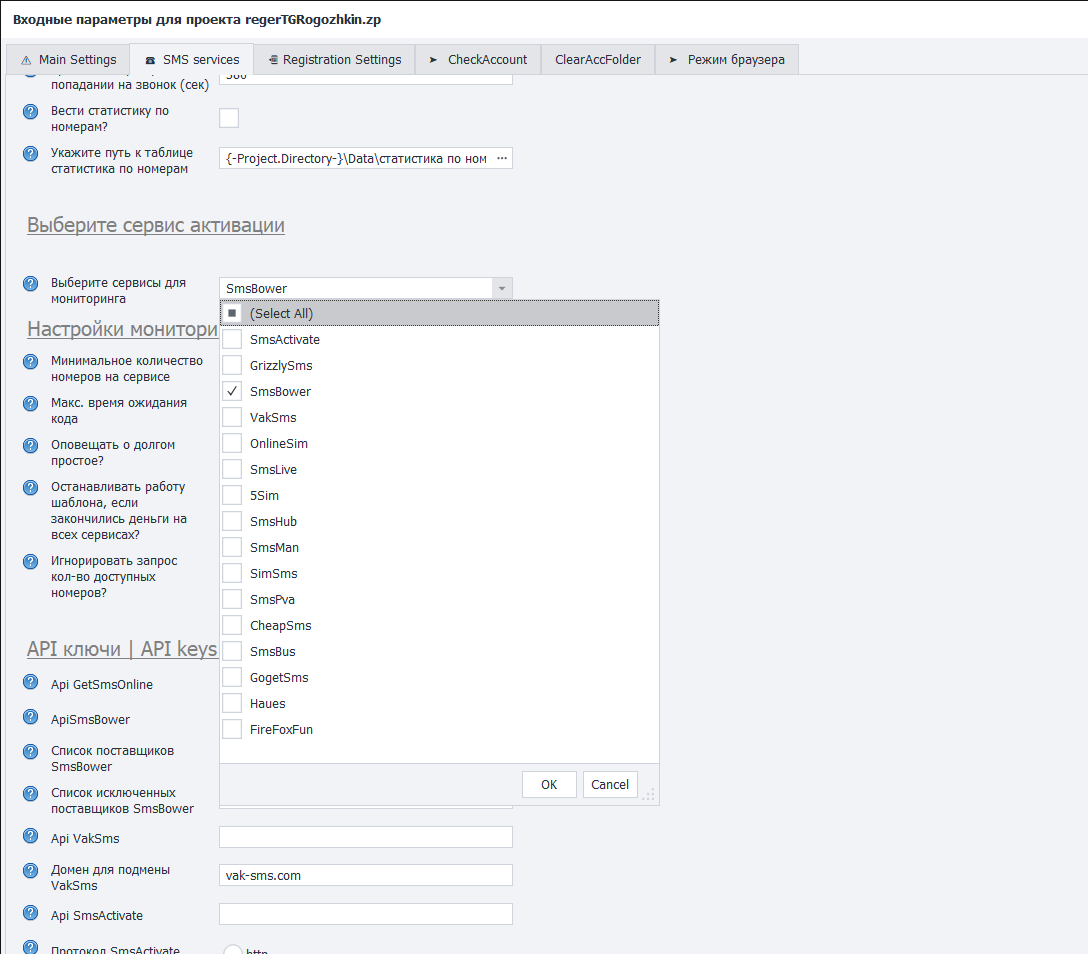Click help icon for 'Укажите путь к таблице'
The width and height of the screenshot is (1088, 954).
point(31,153)
